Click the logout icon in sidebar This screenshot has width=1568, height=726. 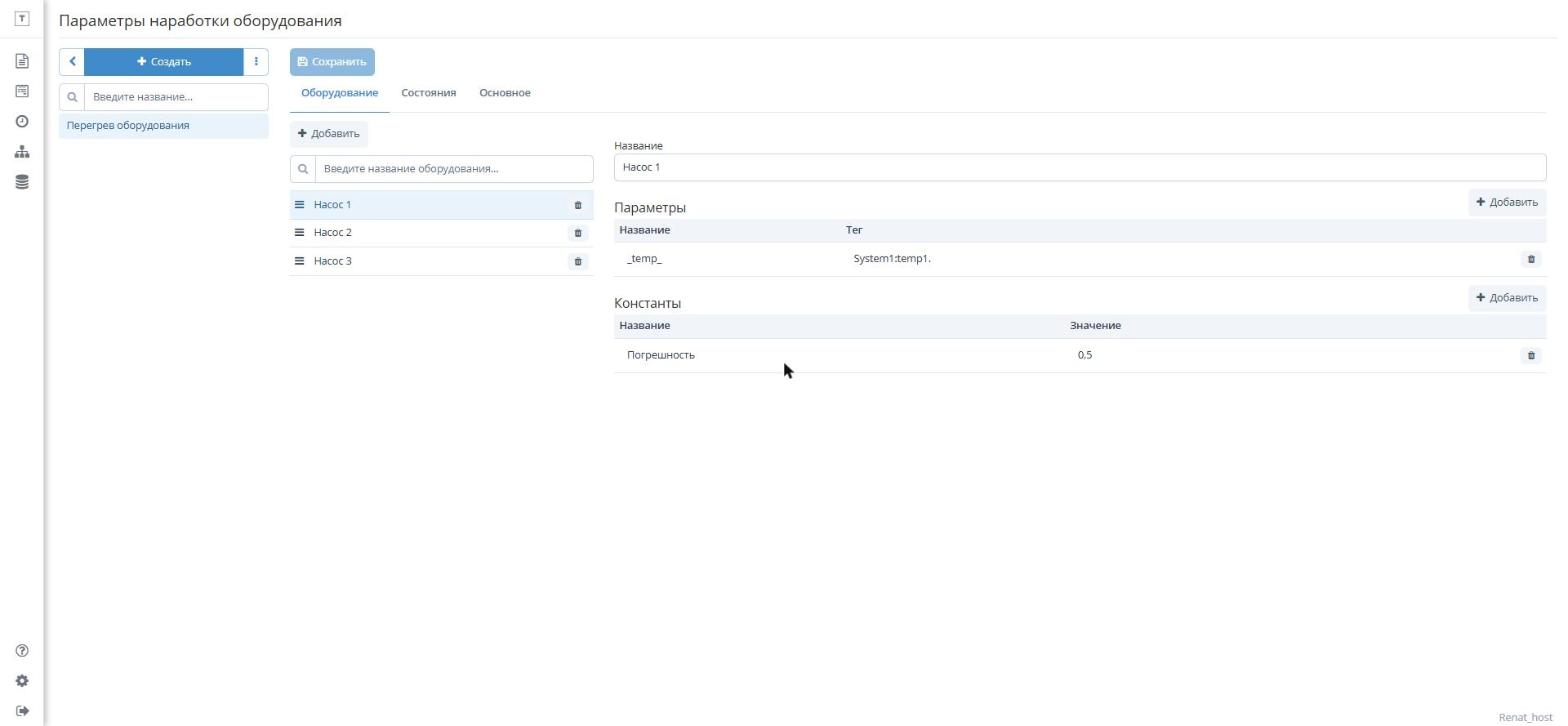[22, 711]
